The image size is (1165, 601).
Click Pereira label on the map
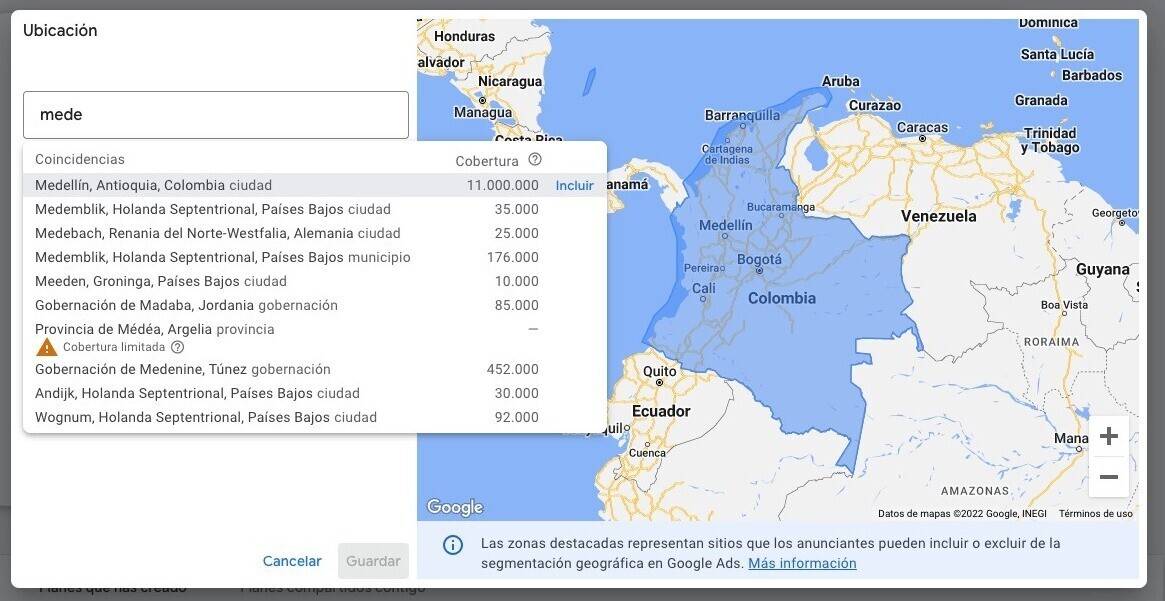pyautogui.click(x=703, y=267)
